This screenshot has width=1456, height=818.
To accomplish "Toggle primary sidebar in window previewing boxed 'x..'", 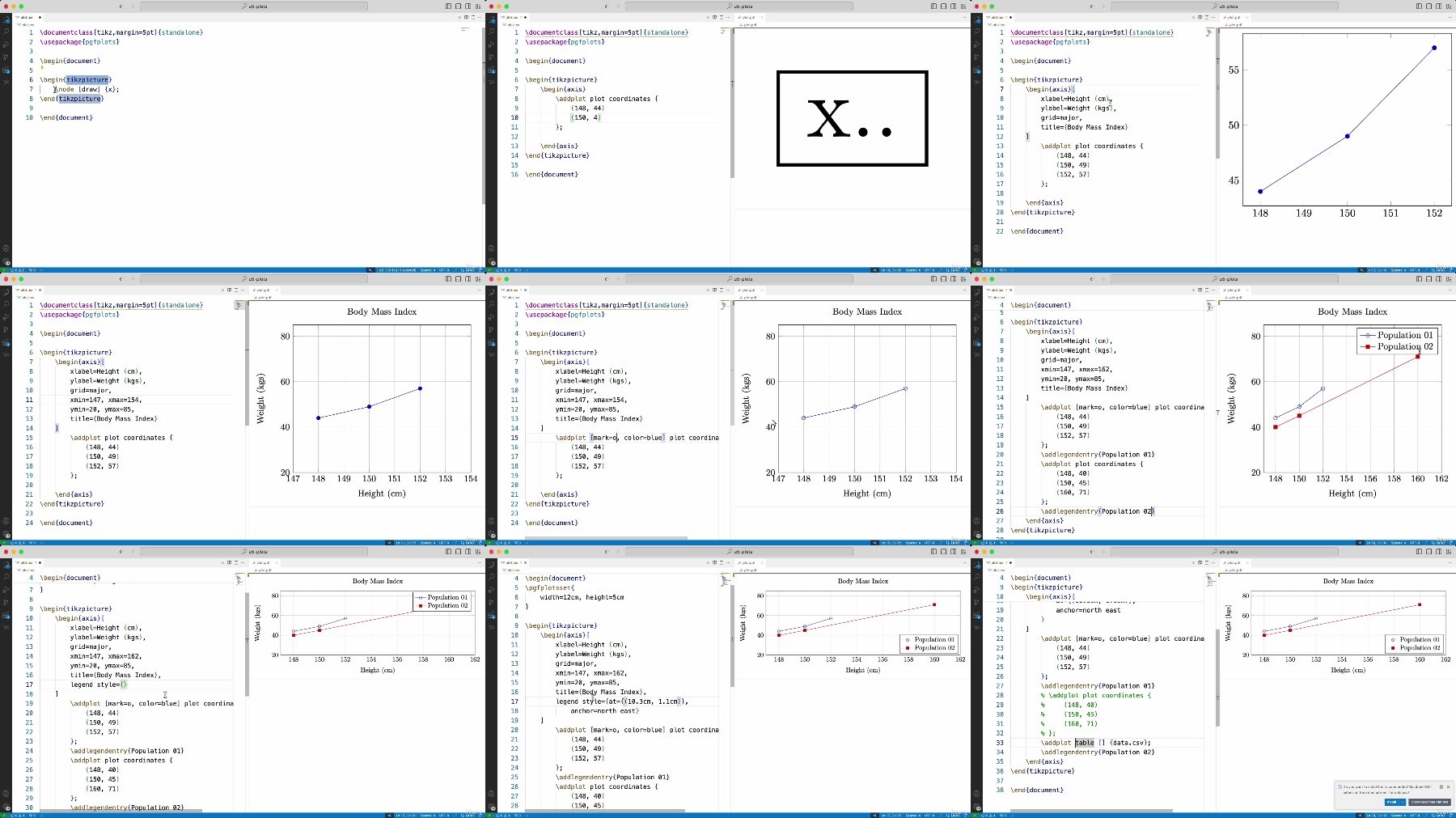I will point(933,6).
